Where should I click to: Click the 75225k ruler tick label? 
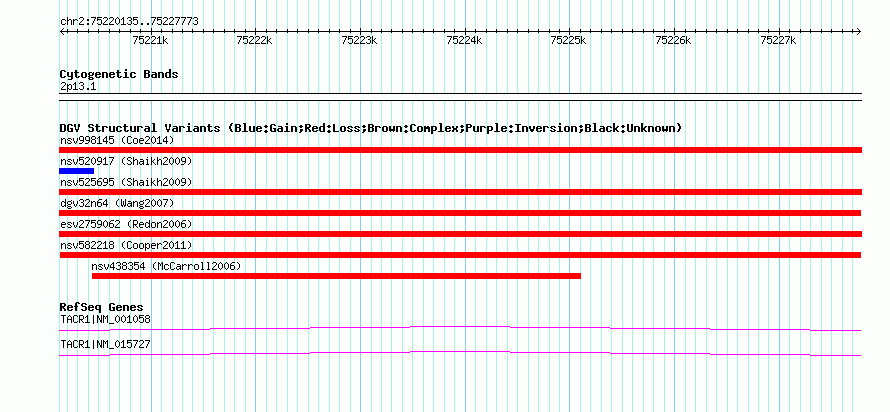(569, 40)
